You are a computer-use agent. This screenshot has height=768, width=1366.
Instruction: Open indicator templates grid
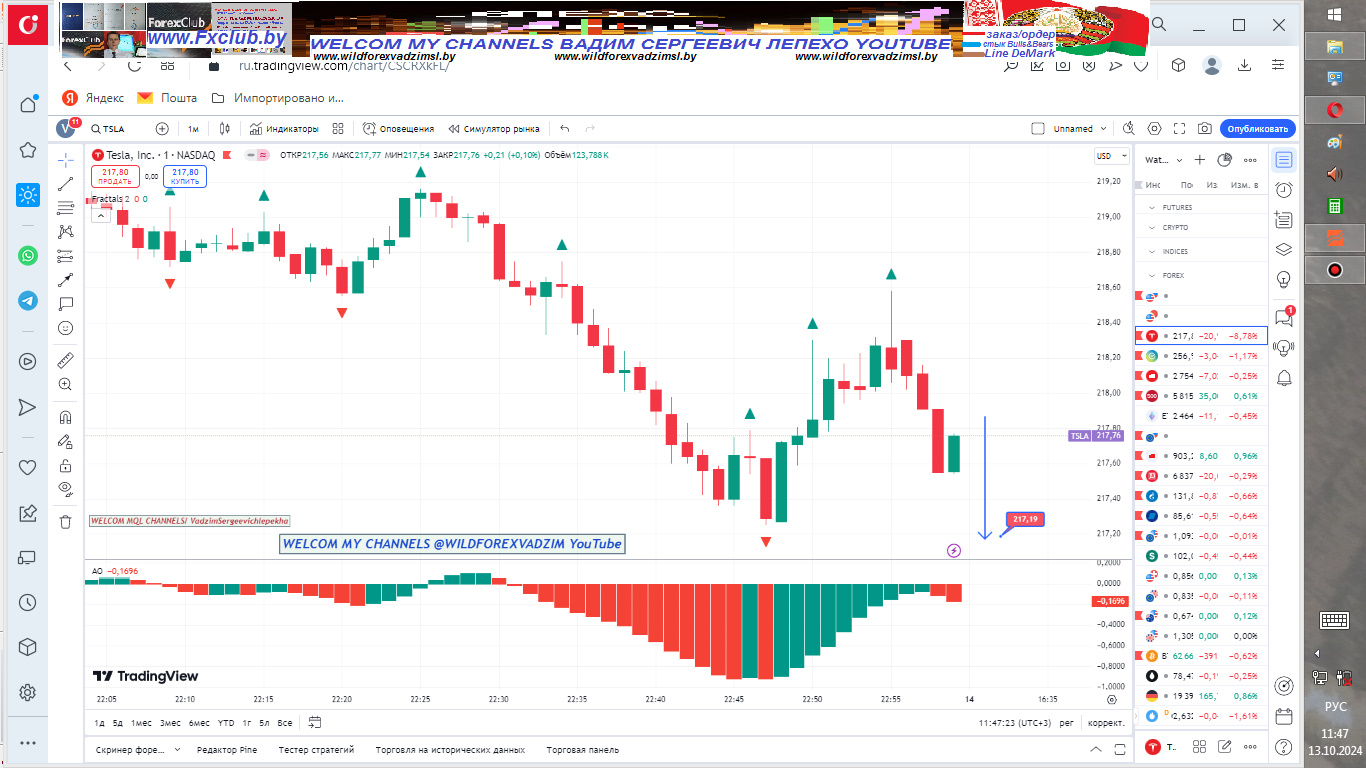click(x=338, y=129)
